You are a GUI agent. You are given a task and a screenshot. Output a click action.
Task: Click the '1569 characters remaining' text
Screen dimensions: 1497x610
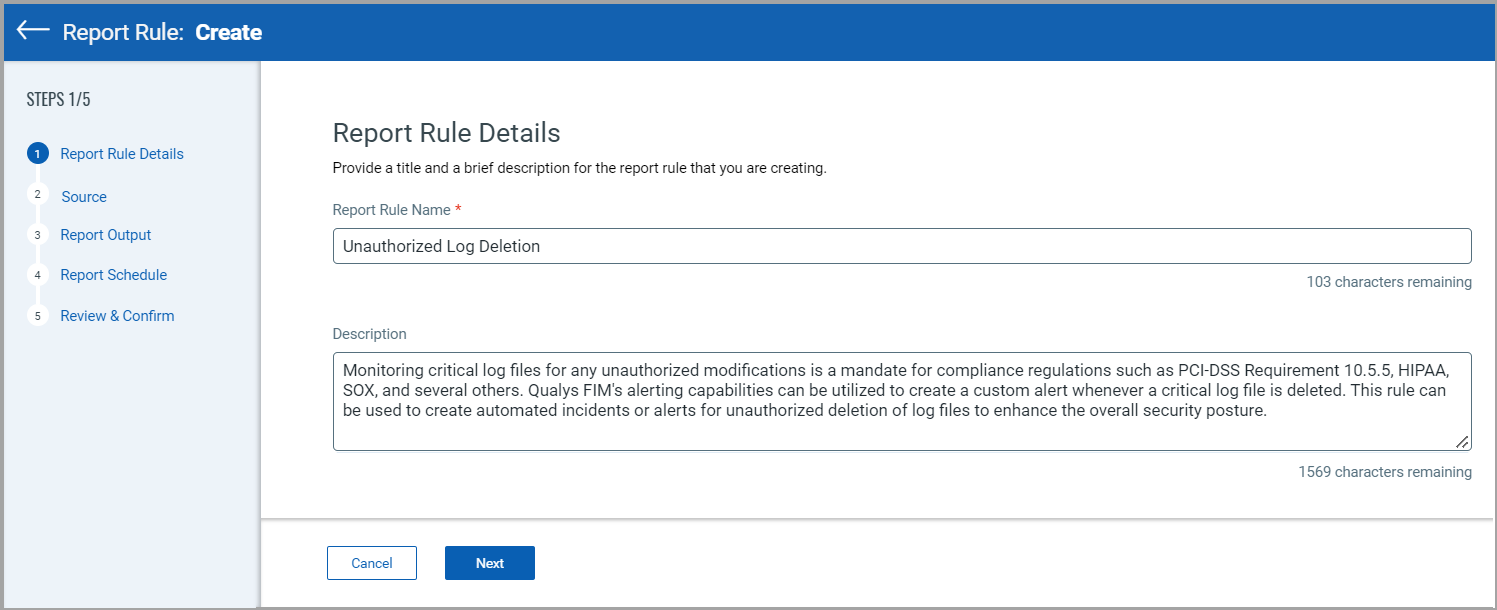tap(1385, 472)
